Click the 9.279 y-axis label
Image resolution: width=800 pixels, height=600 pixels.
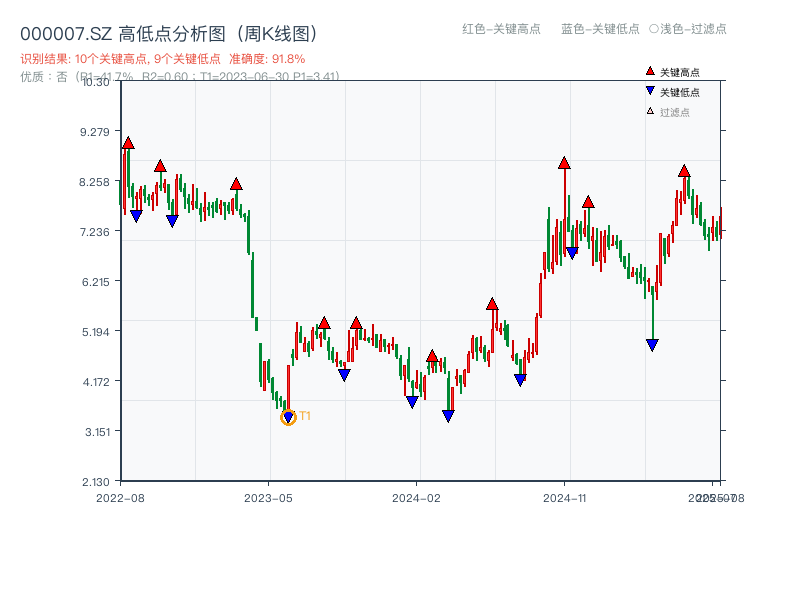pyautogui.click(x=94, y=132)
